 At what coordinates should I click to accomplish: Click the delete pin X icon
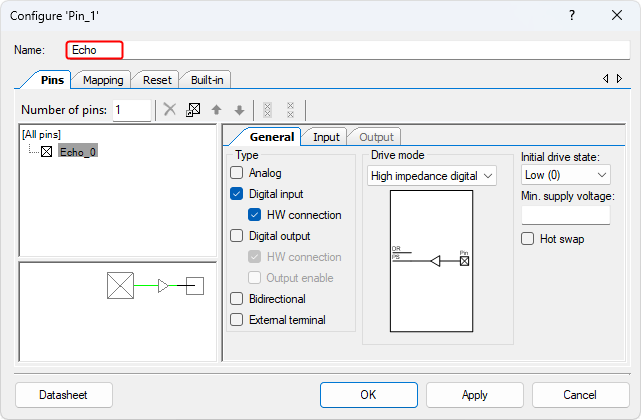[170, 110]
